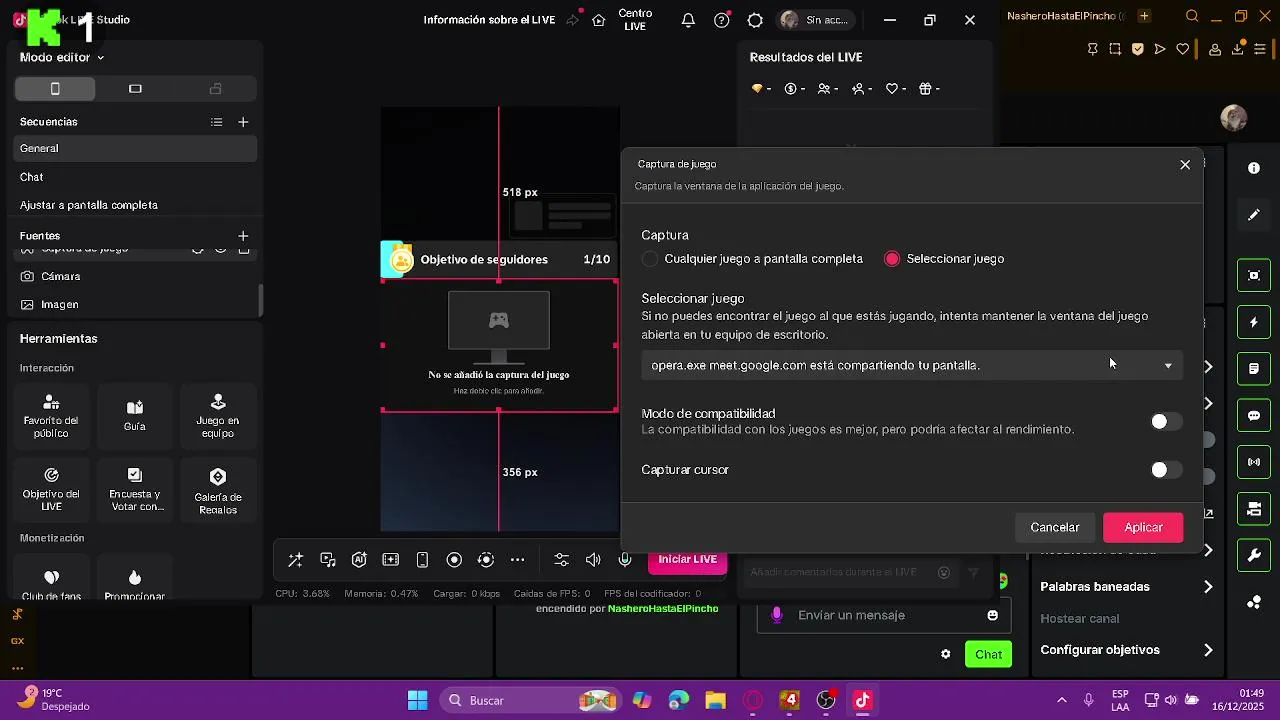Open help question mark icon
1280x720 pixels.
(721, 20)
